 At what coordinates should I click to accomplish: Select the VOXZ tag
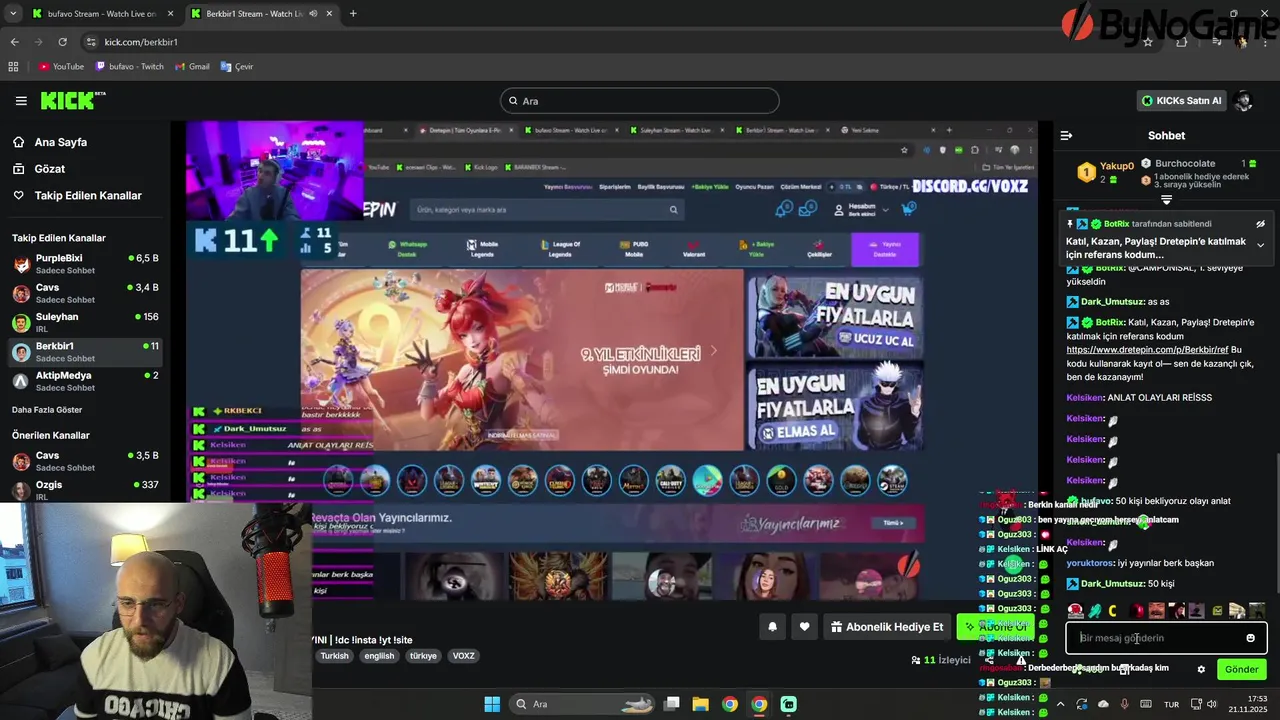pos(463,656)
